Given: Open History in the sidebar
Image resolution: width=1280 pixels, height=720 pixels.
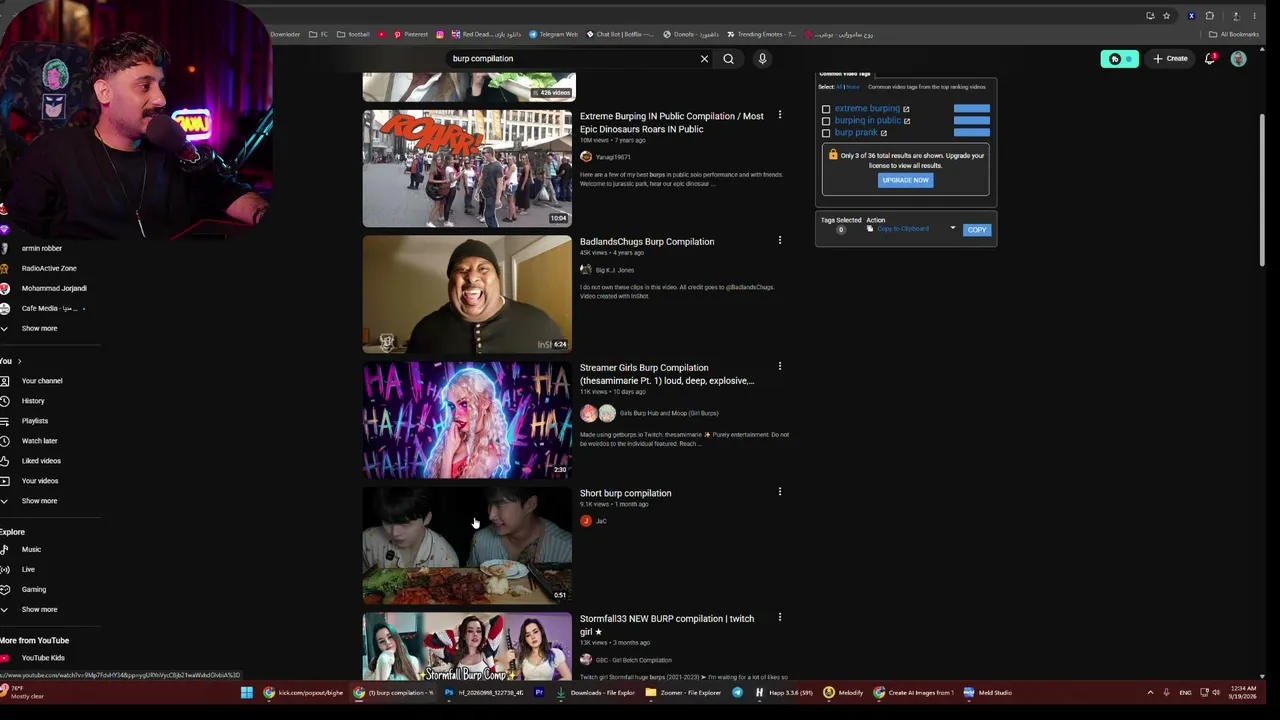Looking at the screenshot, I should tap(33, 401).
